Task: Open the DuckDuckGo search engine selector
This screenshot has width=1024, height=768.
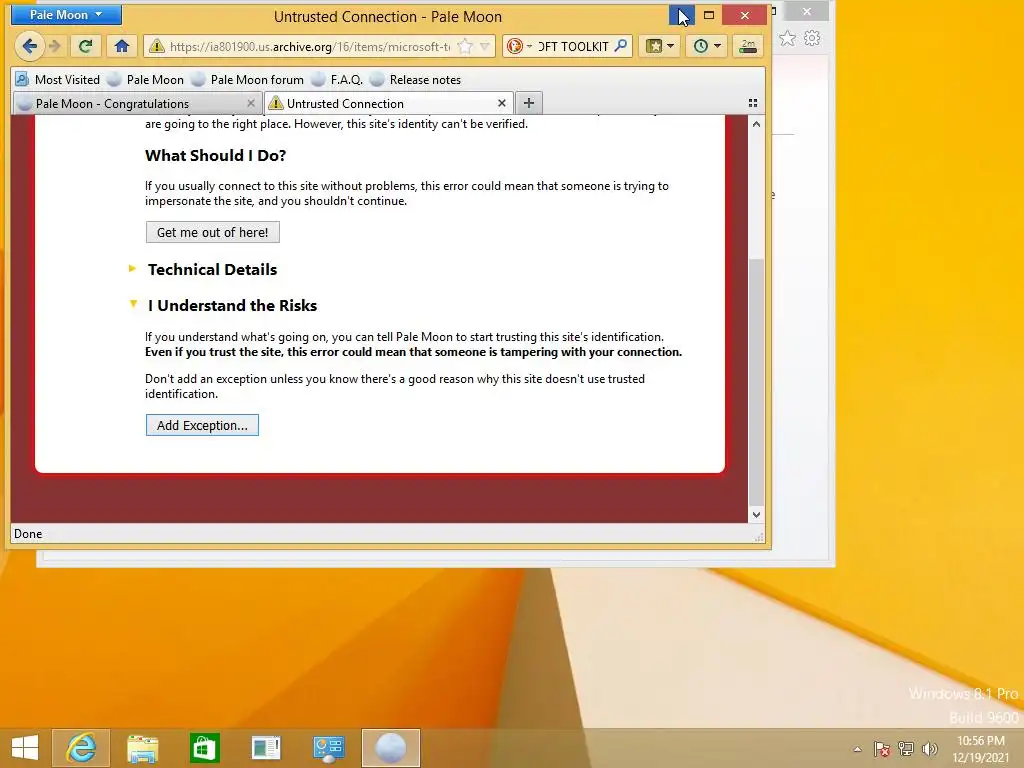Action: [519, 46]
